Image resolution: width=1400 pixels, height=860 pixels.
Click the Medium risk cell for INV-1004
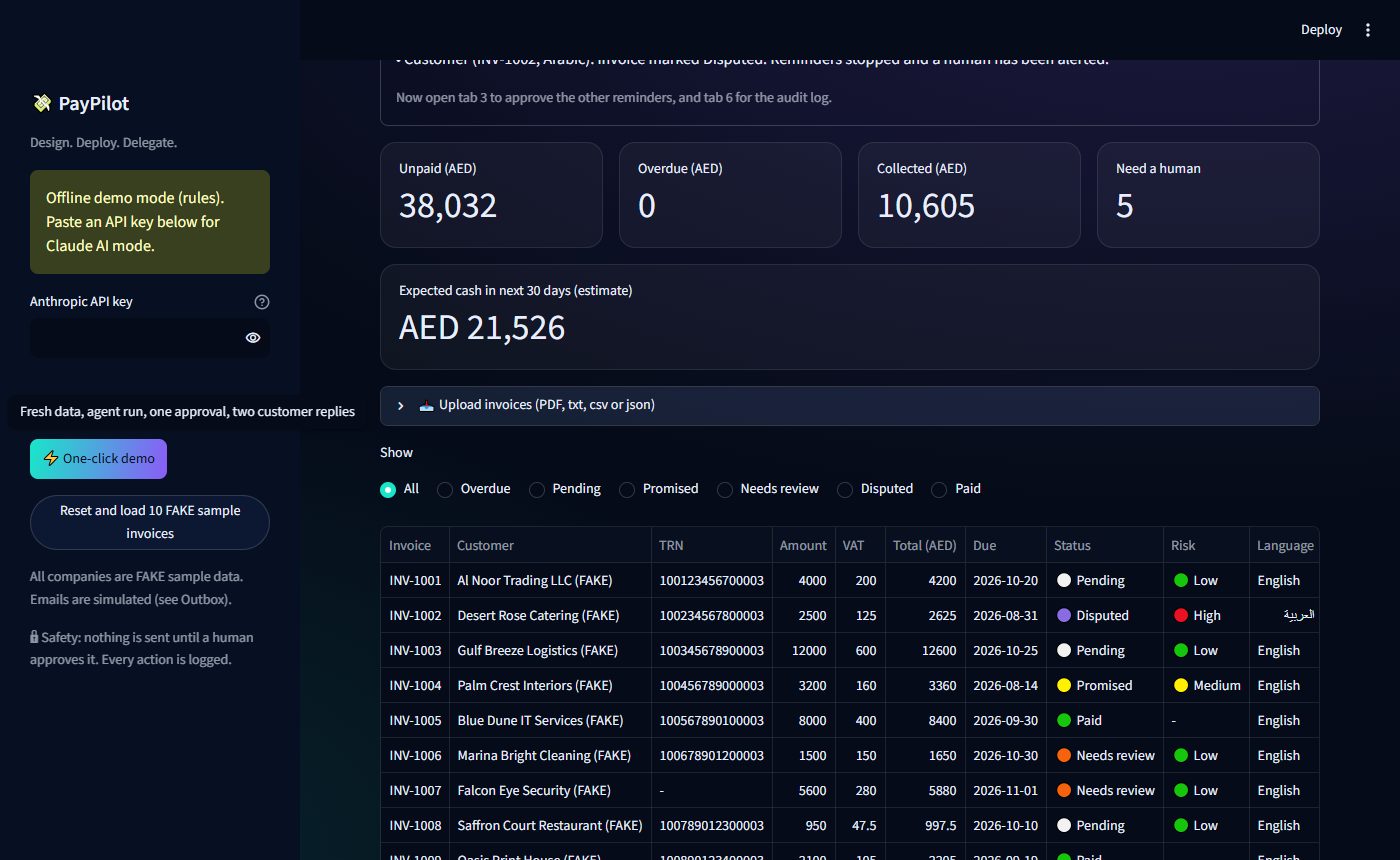[x=1206, y=685]
